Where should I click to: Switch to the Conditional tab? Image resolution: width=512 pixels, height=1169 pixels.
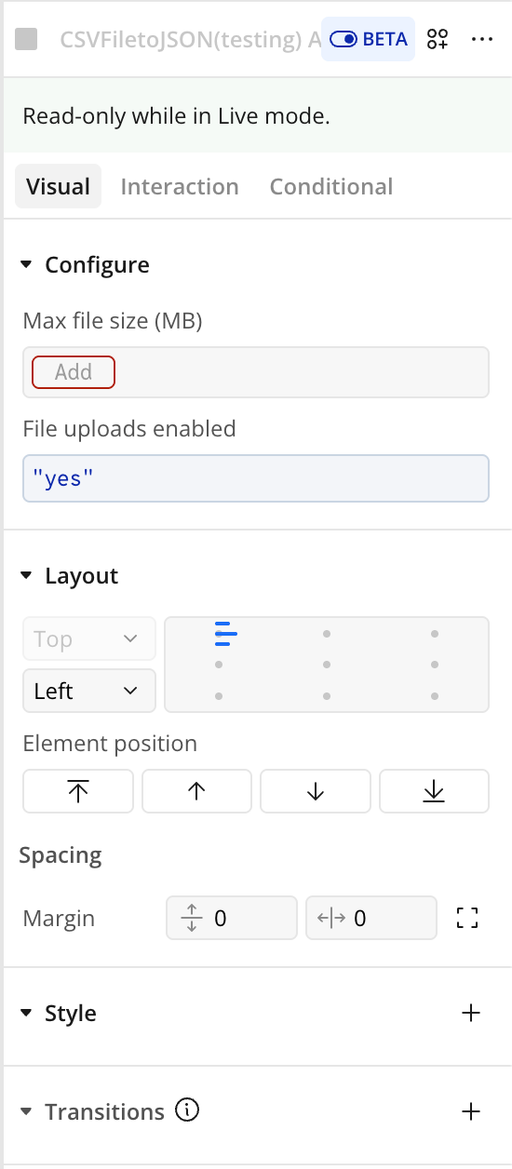(x=331, y=186)
